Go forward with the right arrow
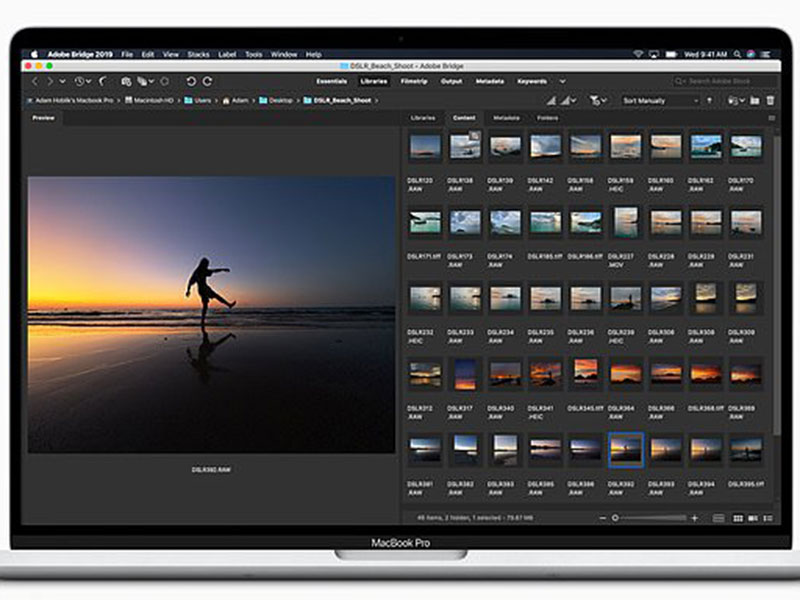The height and width of the screenshot is (600, 800). click(x=49, y=81)
